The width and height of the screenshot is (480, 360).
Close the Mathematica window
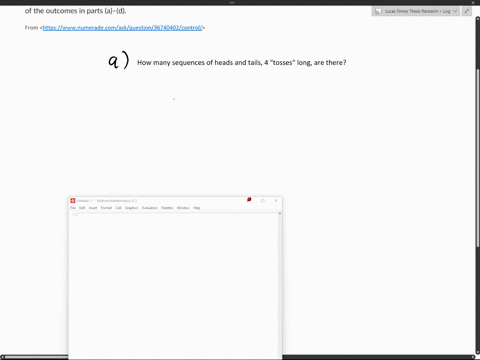point(276,200)
